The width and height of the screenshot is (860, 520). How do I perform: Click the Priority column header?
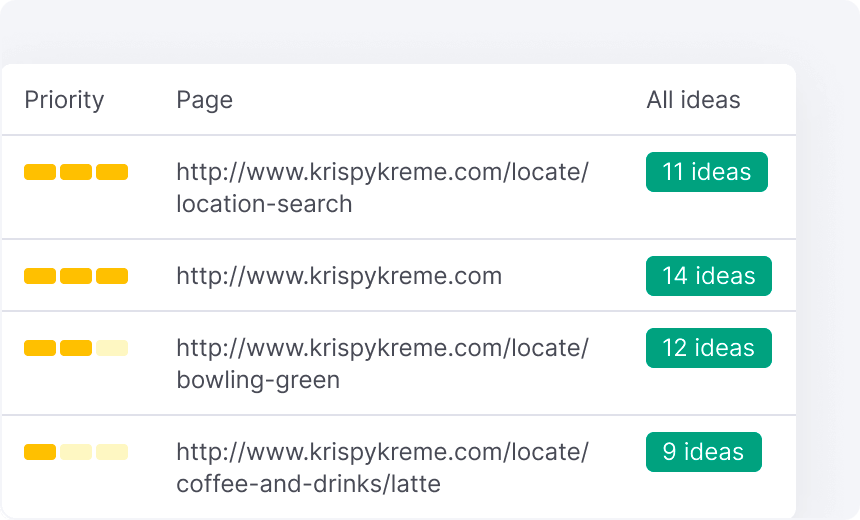(64, 100)
